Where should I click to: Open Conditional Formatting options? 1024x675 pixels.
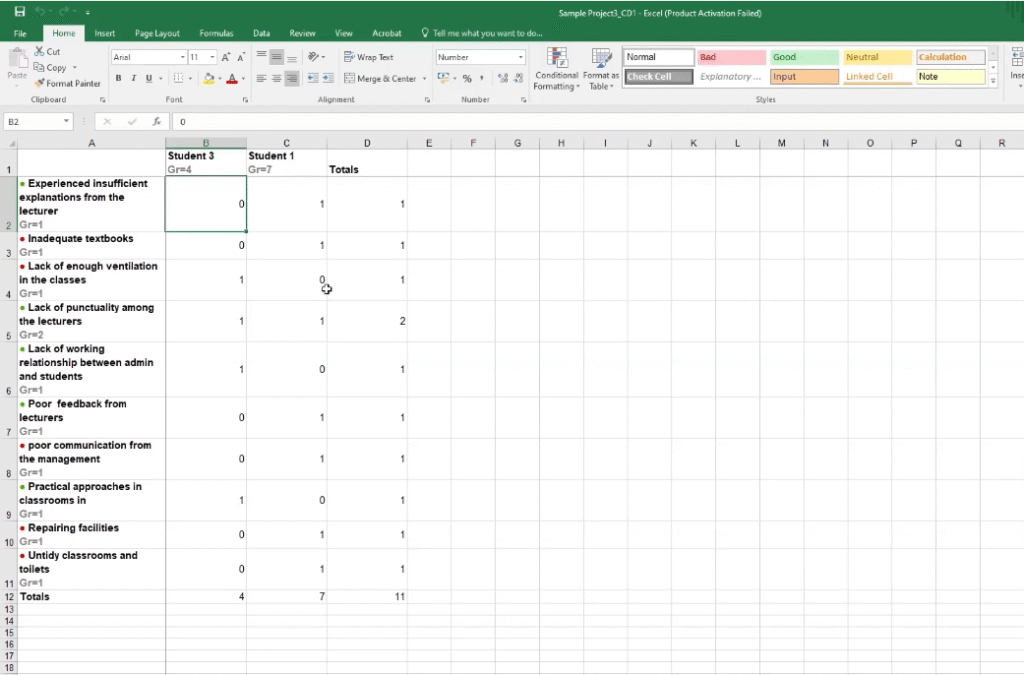[x=556, y=68]
